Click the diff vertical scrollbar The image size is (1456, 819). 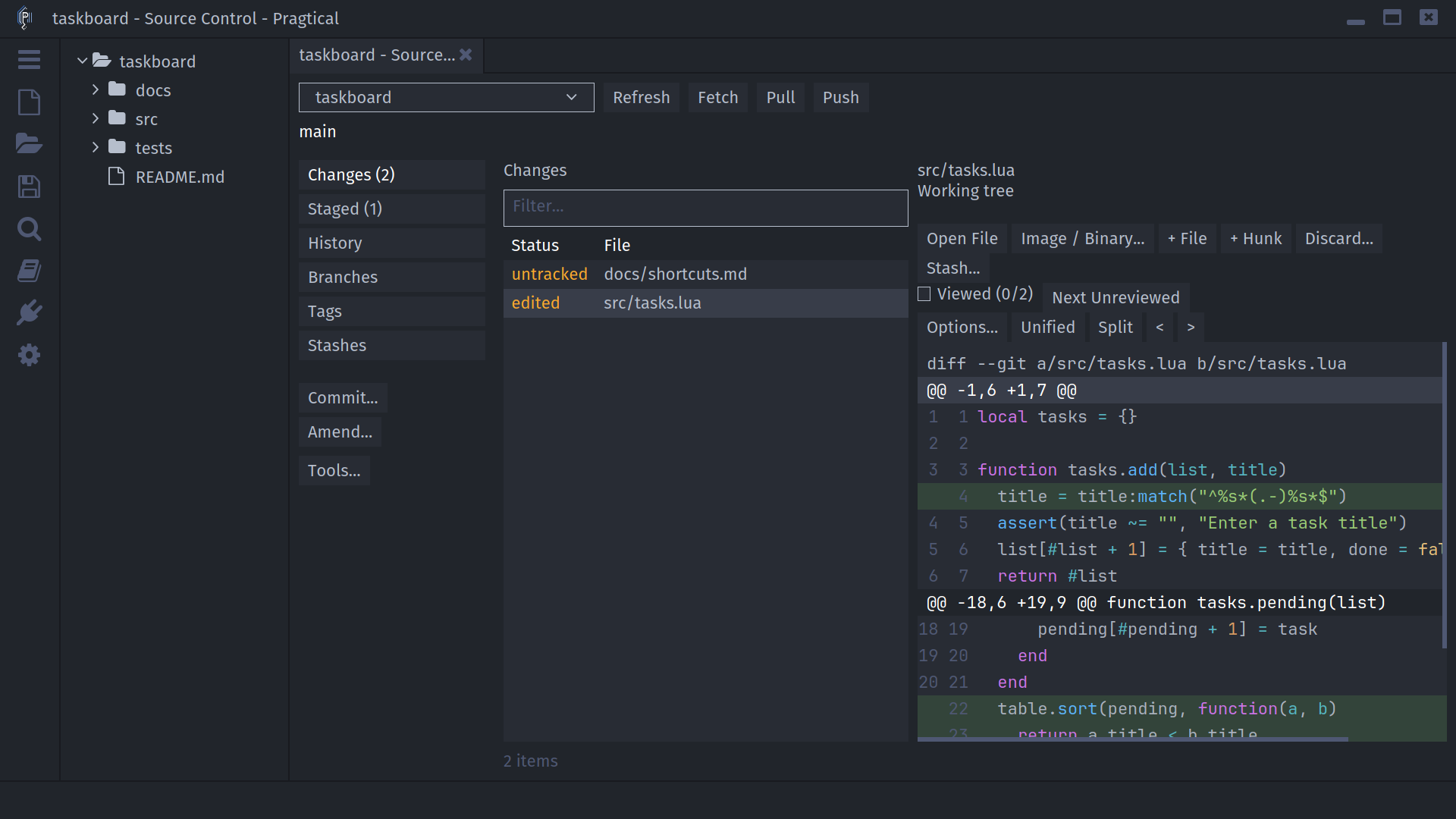click(1444, 495)
